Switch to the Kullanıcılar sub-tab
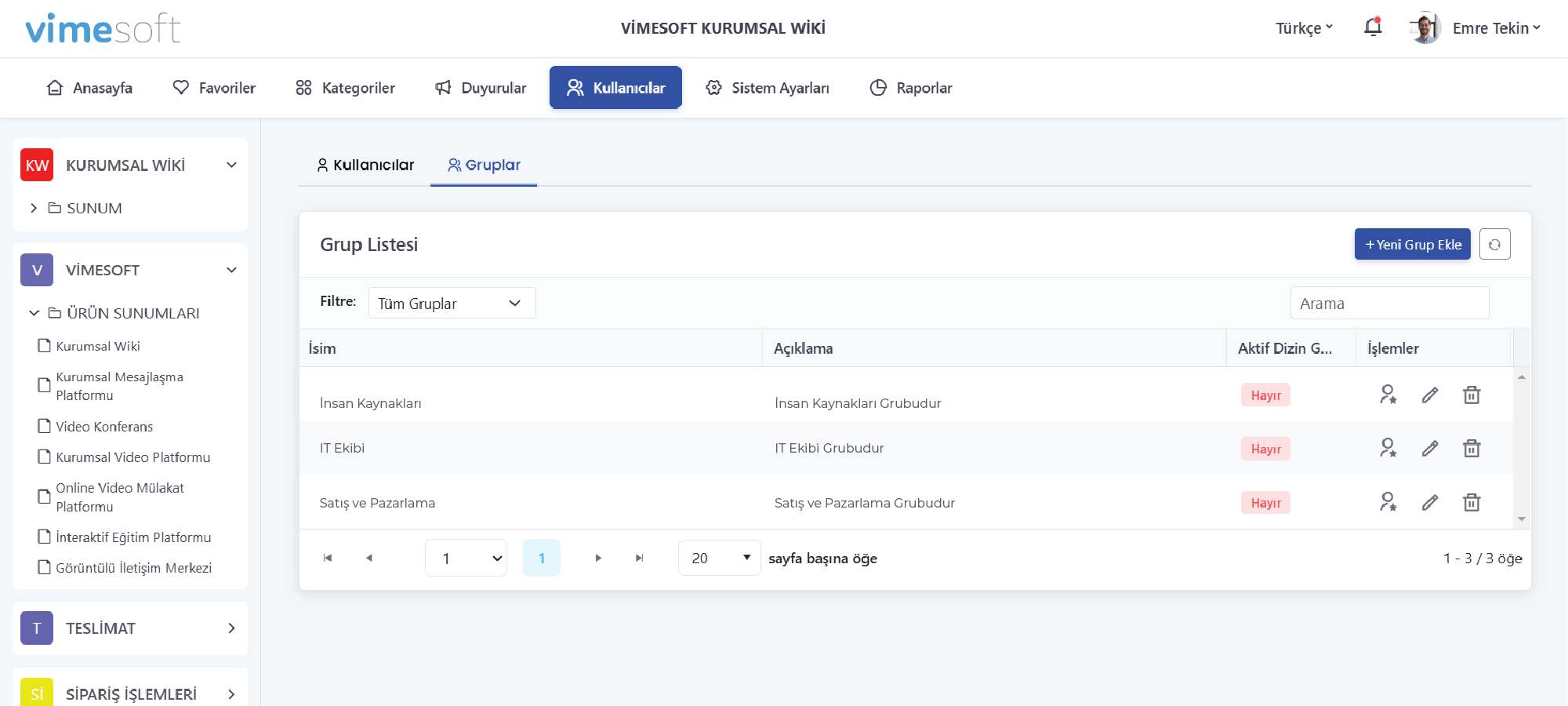The width and height of the screenshot is (1568, 706). click(365, 165)
